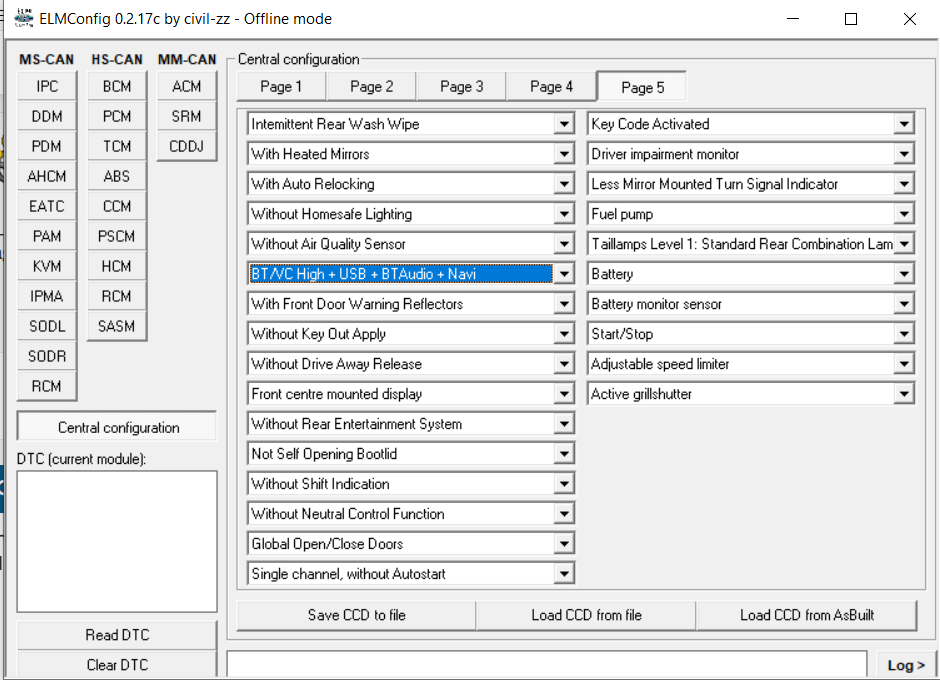Select the IPC module button
This screenshot has height=680, width=940.
click(x=47, y=87)
